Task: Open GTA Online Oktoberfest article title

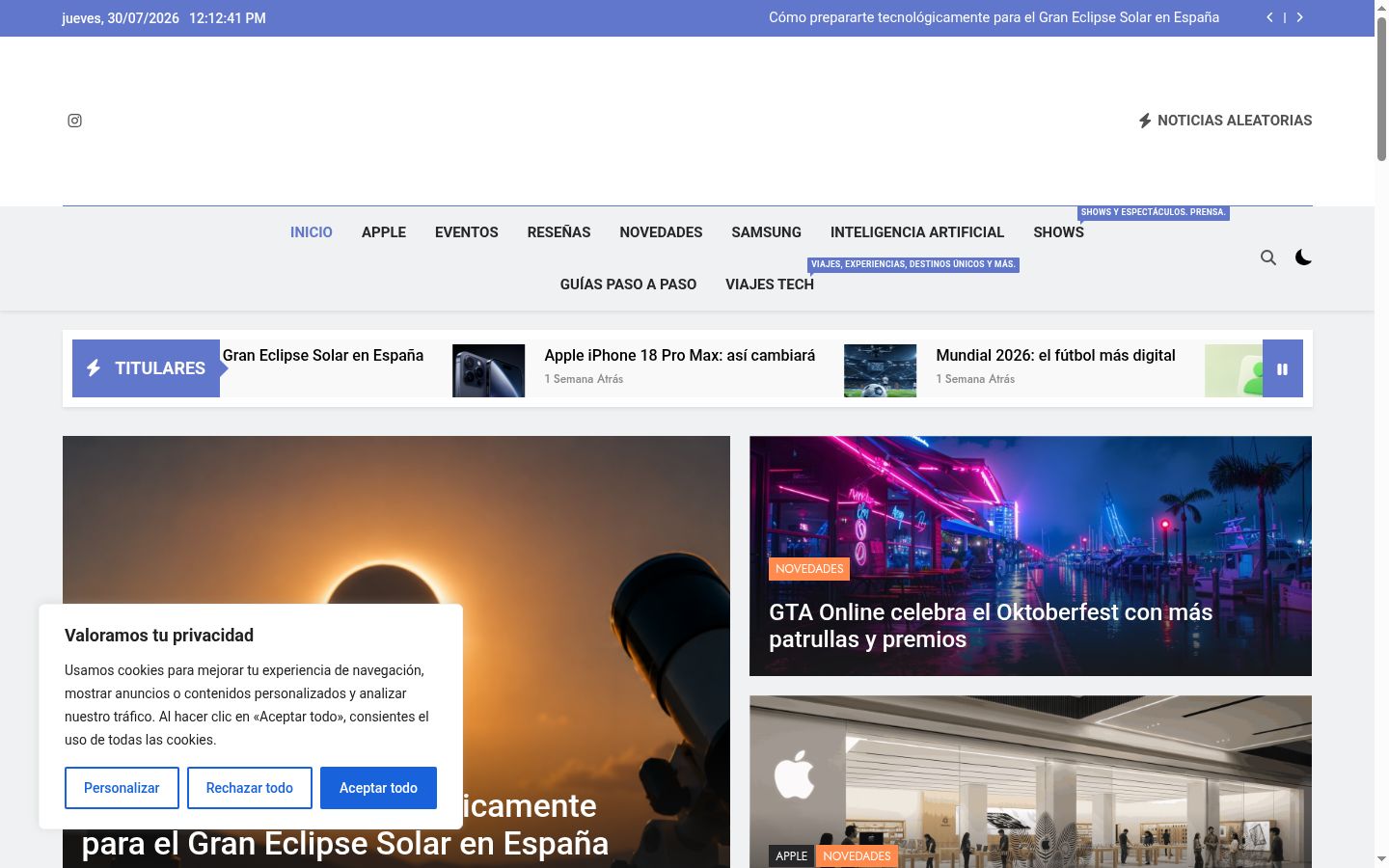Action: pyautogui.click(x=991, y=626)
